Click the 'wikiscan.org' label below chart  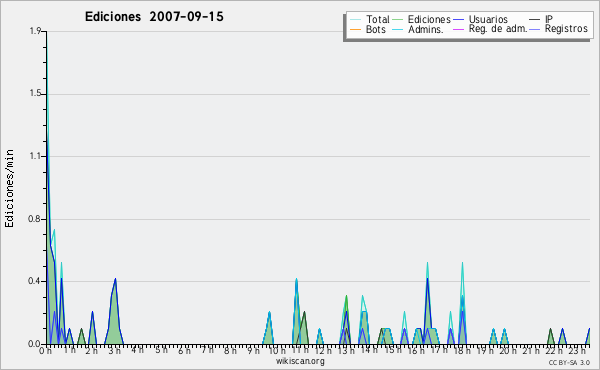click(300, 361)
